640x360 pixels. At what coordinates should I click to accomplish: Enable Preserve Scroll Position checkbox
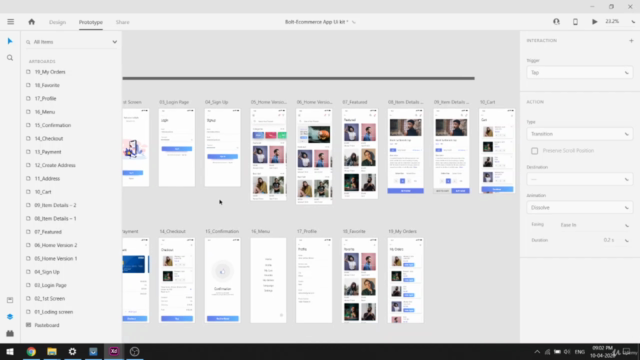tap(534, 151)
